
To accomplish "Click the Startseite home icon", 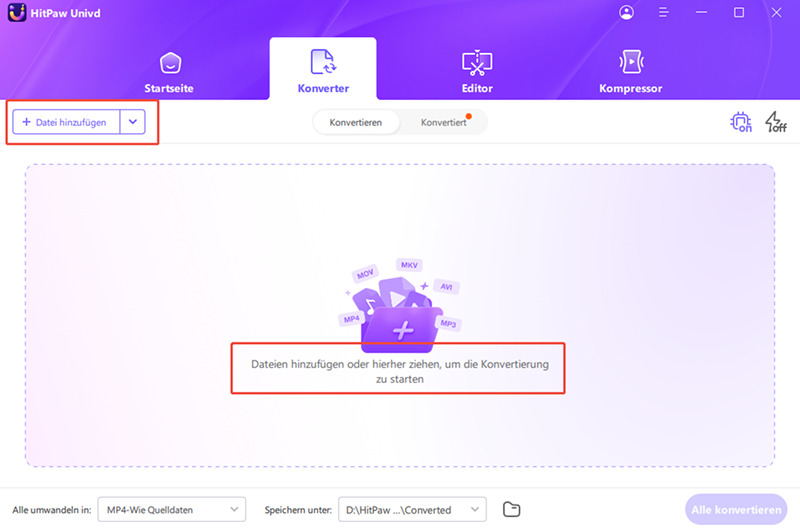I will click(169, 62).
